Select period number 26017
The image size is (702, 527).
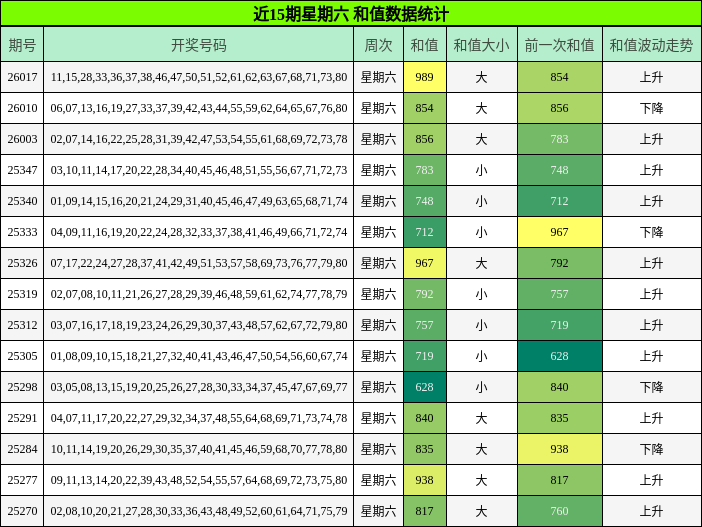pyautogui.click(x=22, y=77)
